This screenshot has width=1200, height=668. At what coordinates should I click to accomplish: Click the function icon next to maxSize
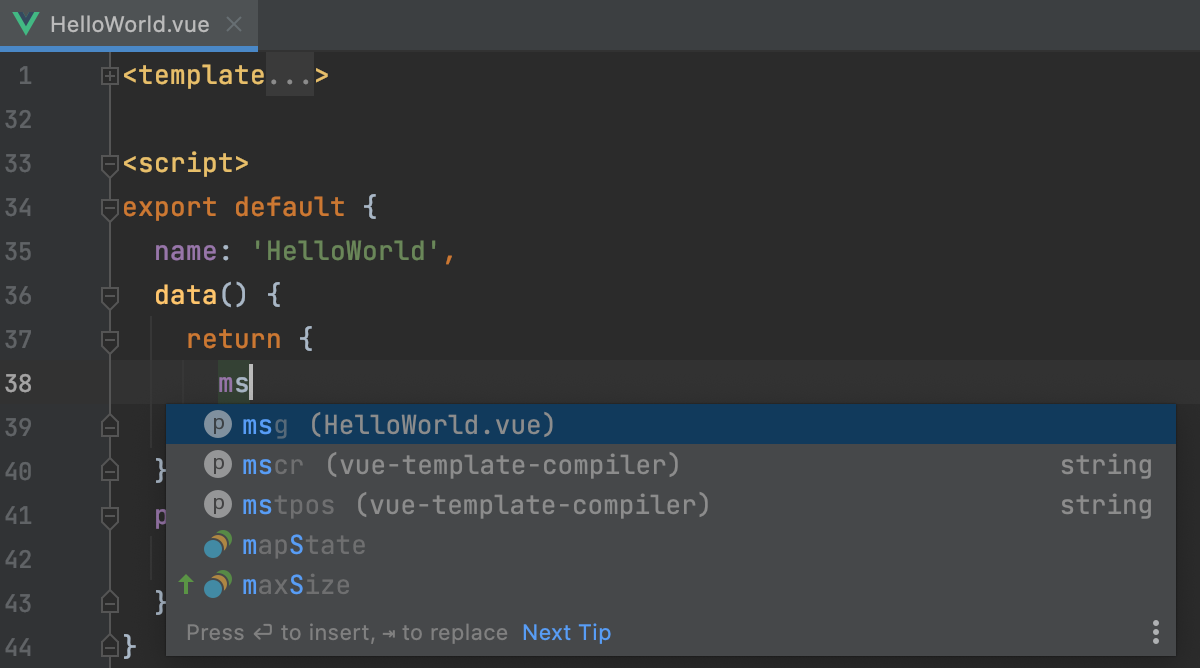pyautogui.click(x=217, y=584)
